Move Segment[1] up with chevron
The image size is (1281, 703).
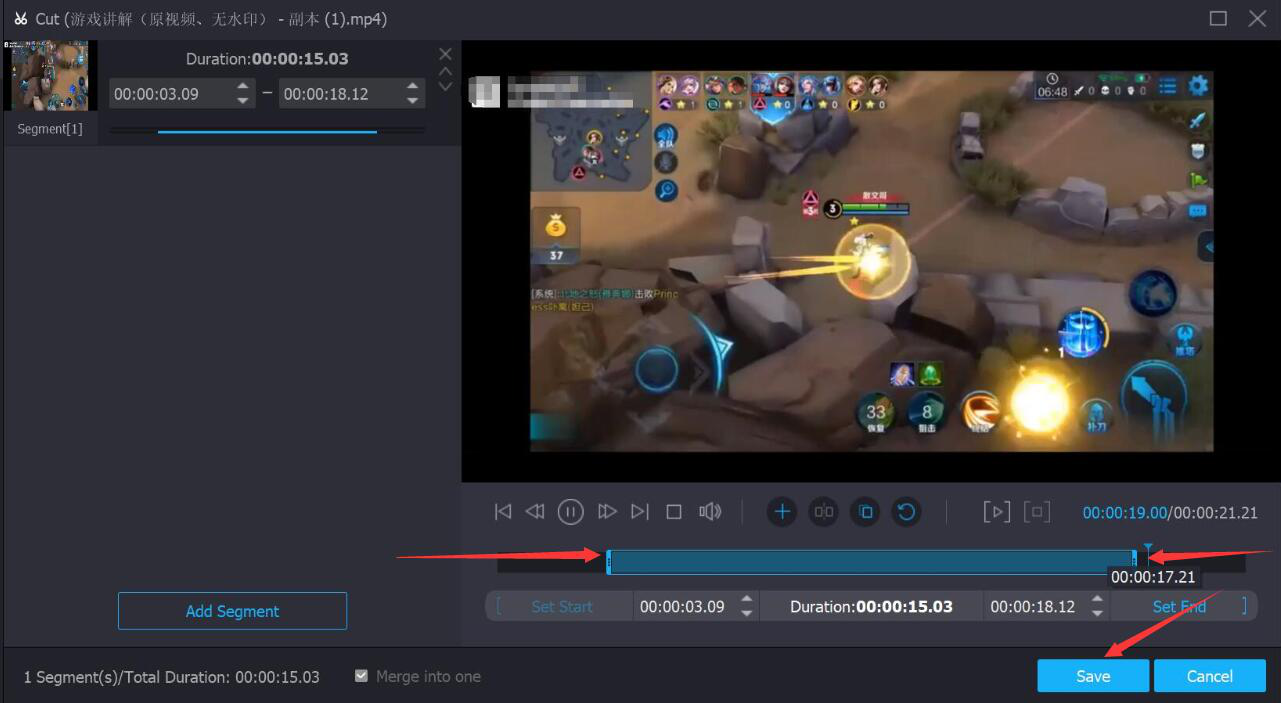tap(446, 71)
